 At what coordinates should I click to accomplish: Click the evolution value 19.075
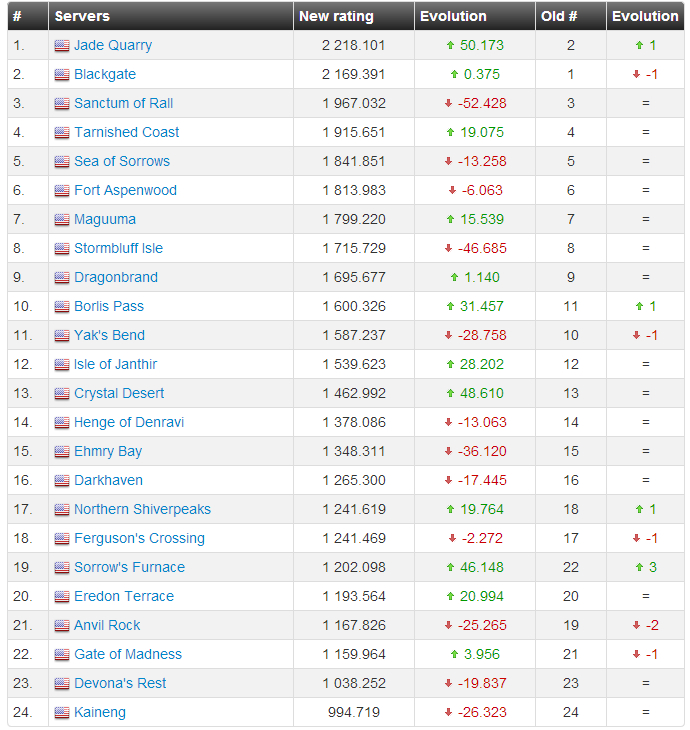[482, 132]
